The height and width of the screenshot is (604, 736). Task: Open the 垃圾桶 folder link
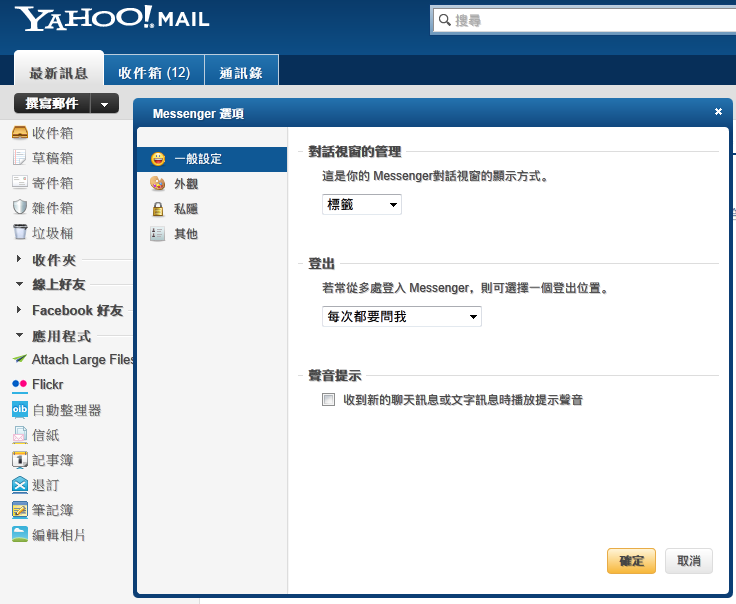click(53, 233)
